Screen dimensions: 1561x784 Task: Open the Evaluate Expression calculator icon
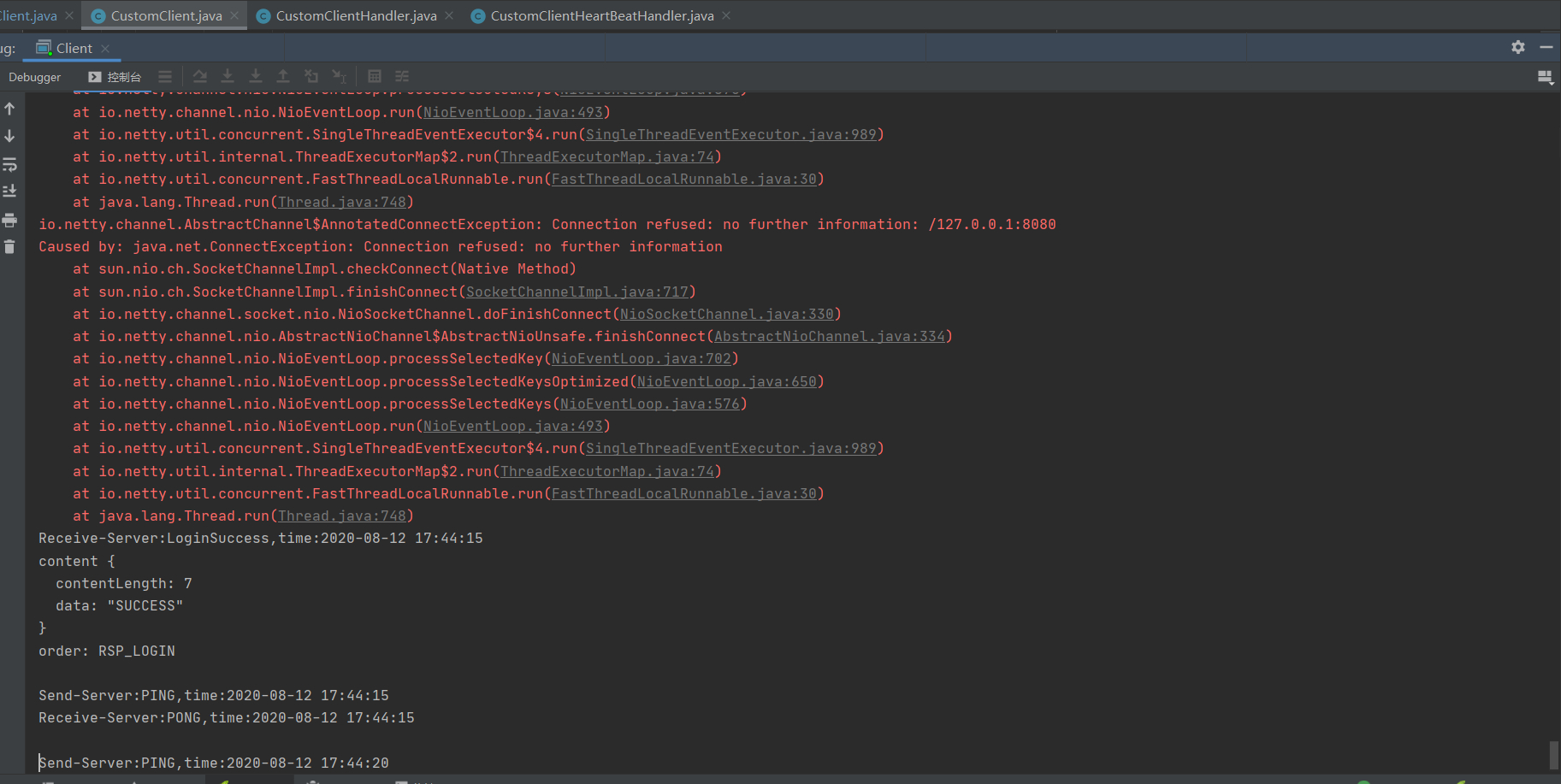(375, 77)
